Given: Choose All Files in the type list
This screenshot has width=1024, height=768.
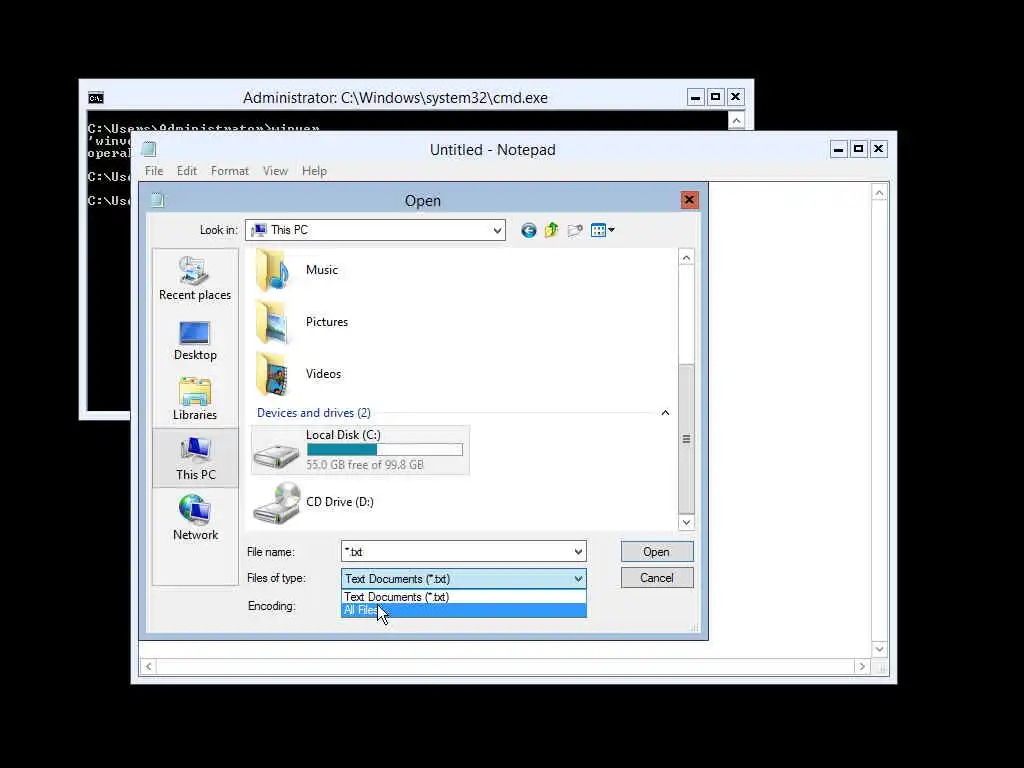Looking at the screenshot, I should 464,610.
